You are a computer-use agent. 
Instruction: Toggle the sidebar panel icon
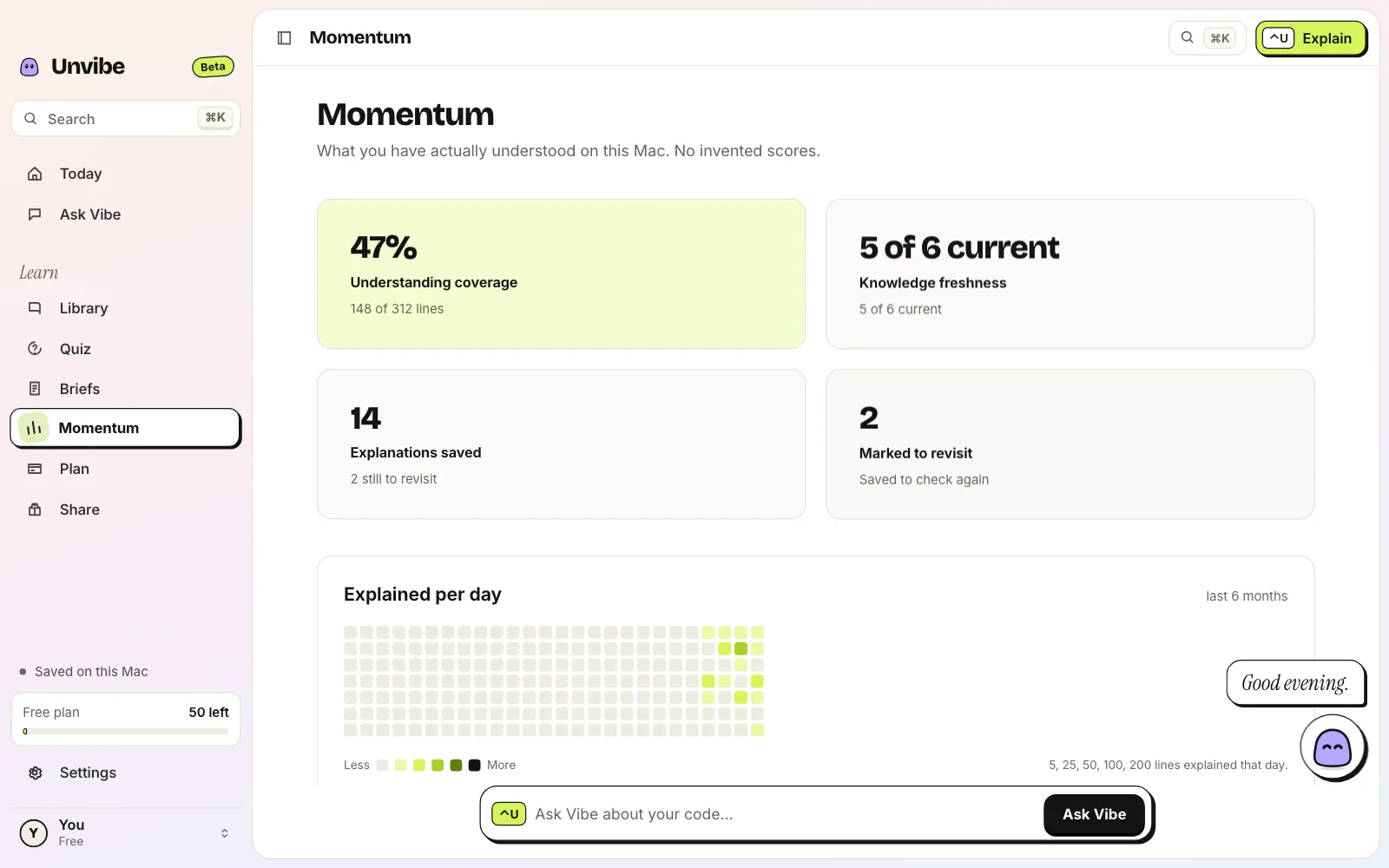[284, 38]
